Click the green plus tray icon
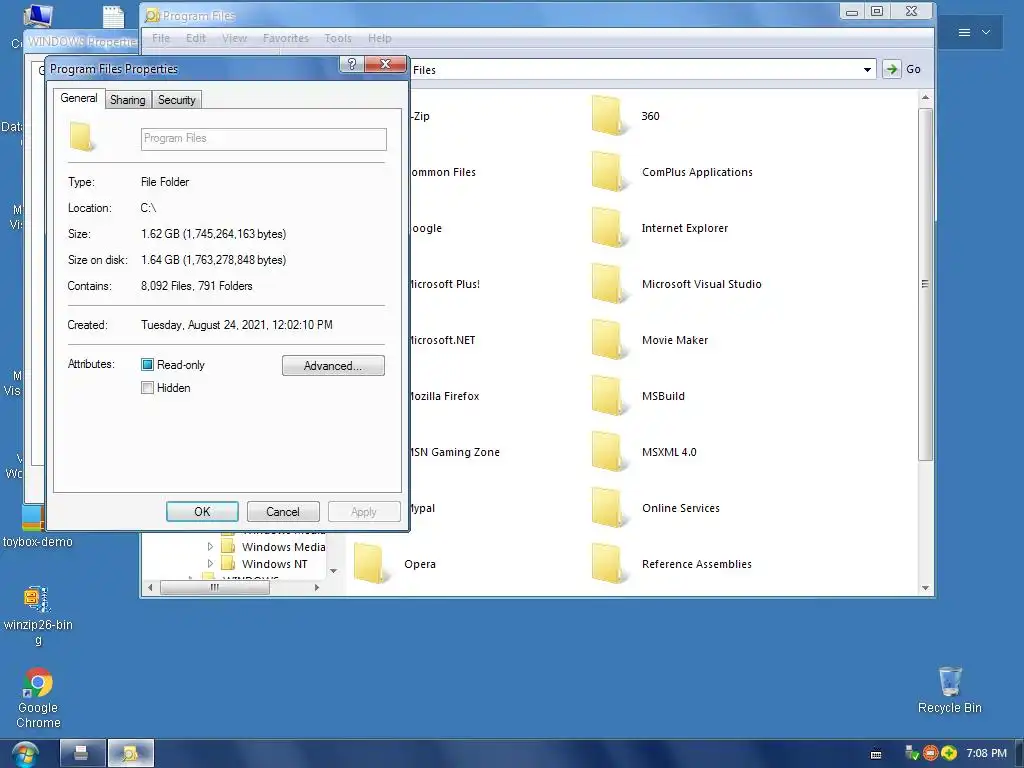Image resolution: width=1024 pixels, height=768 pixels. tap(949, 753)
